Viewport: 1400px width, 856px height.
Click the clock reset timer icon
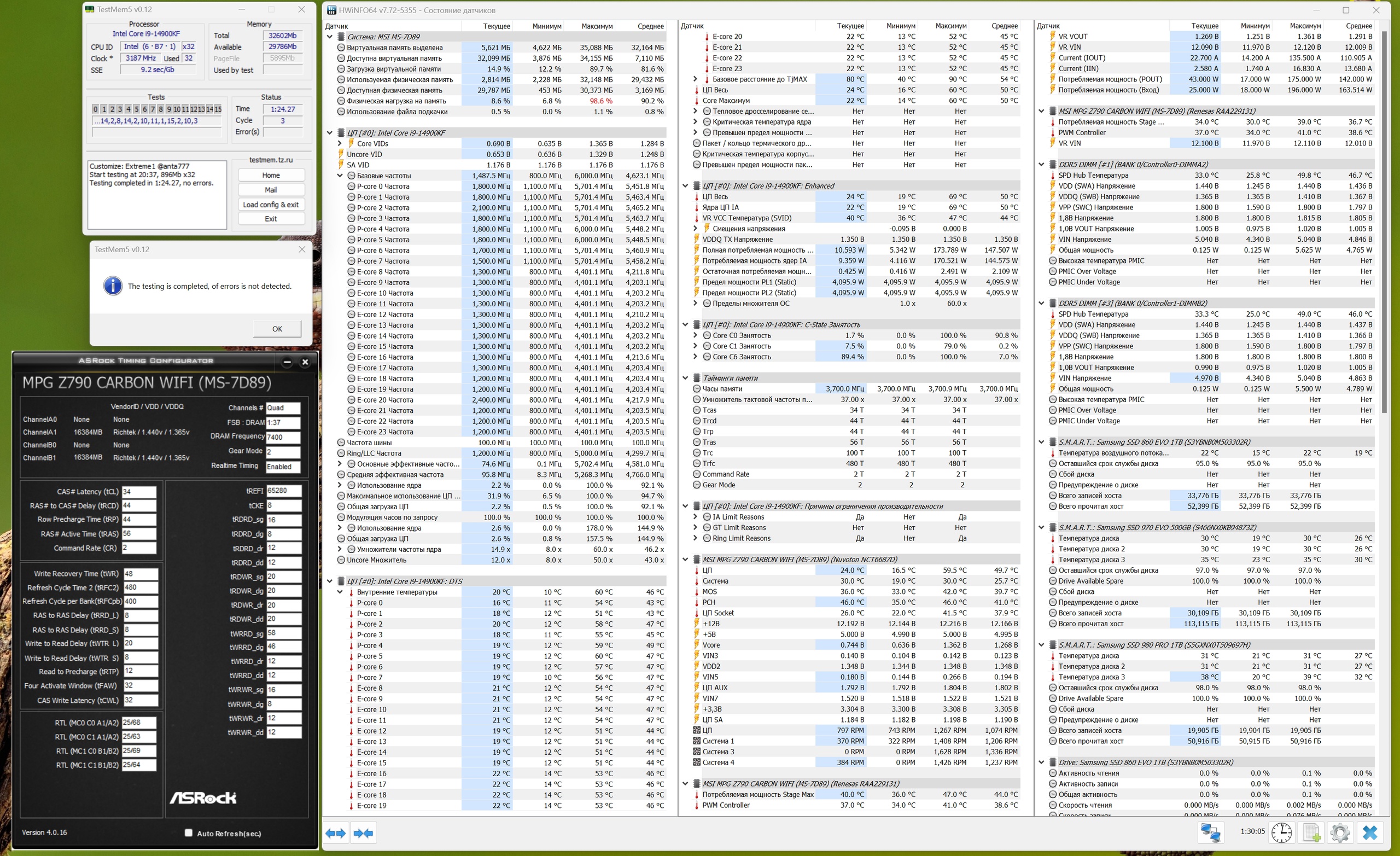click(x=1281, y=832)
